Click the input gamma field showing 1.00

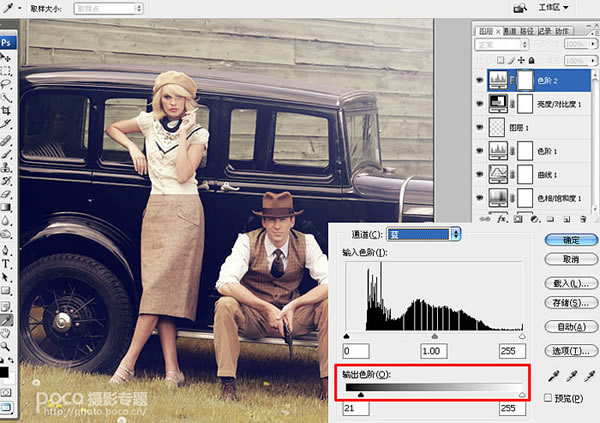[433, 351]
